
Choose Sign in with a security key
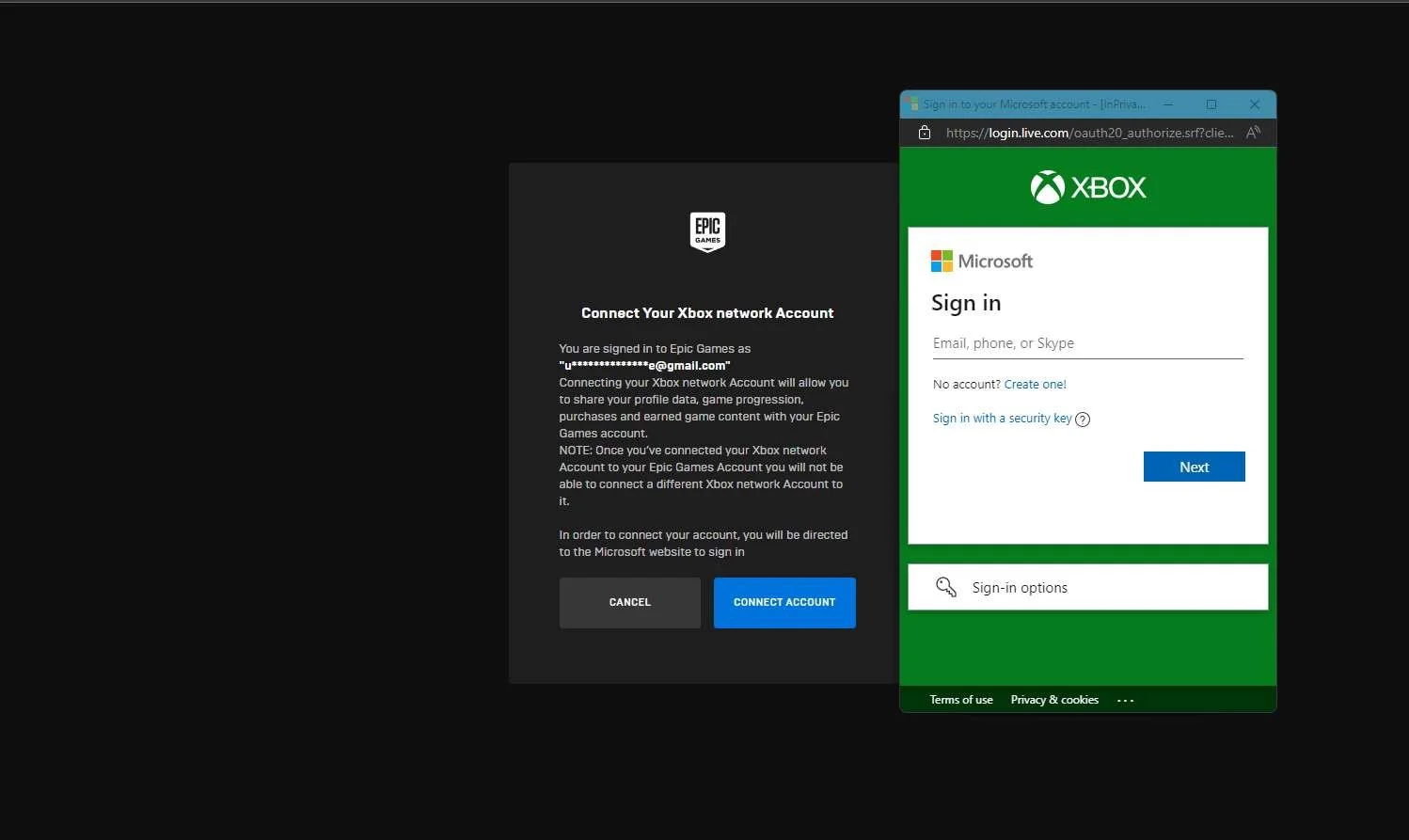[1002, 419]
